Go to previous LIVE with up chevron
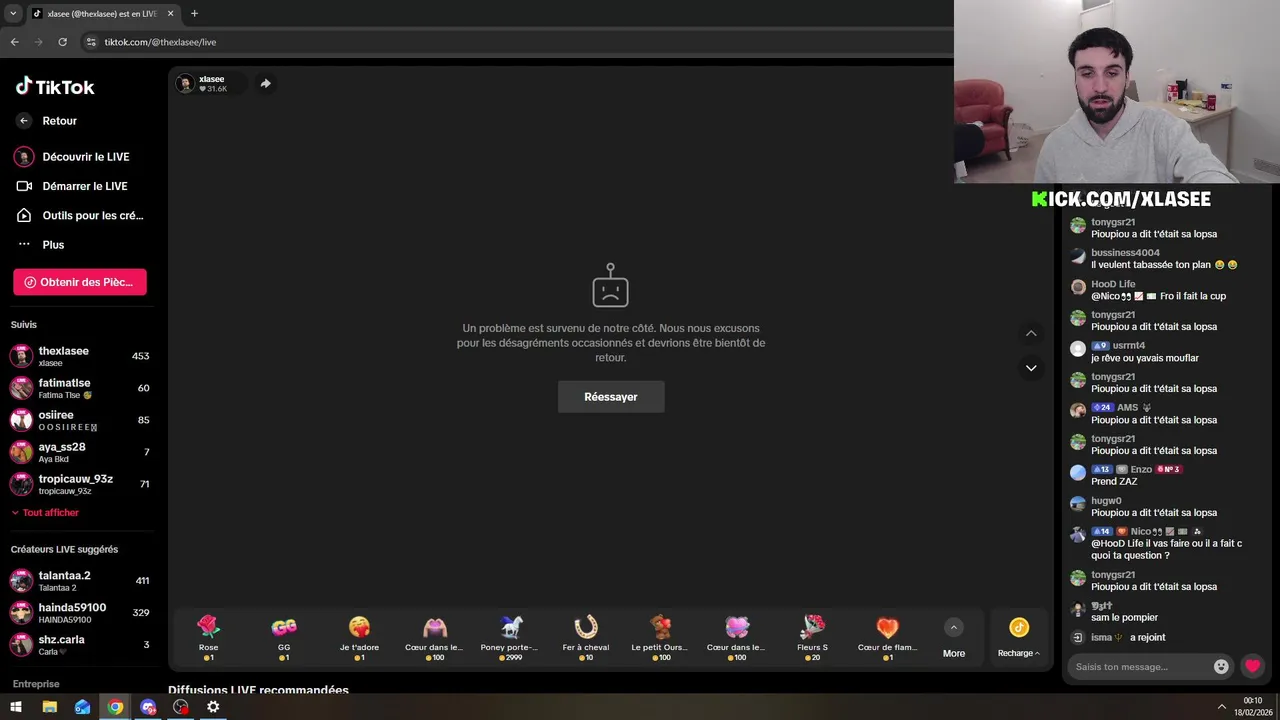 [1031, 333]
